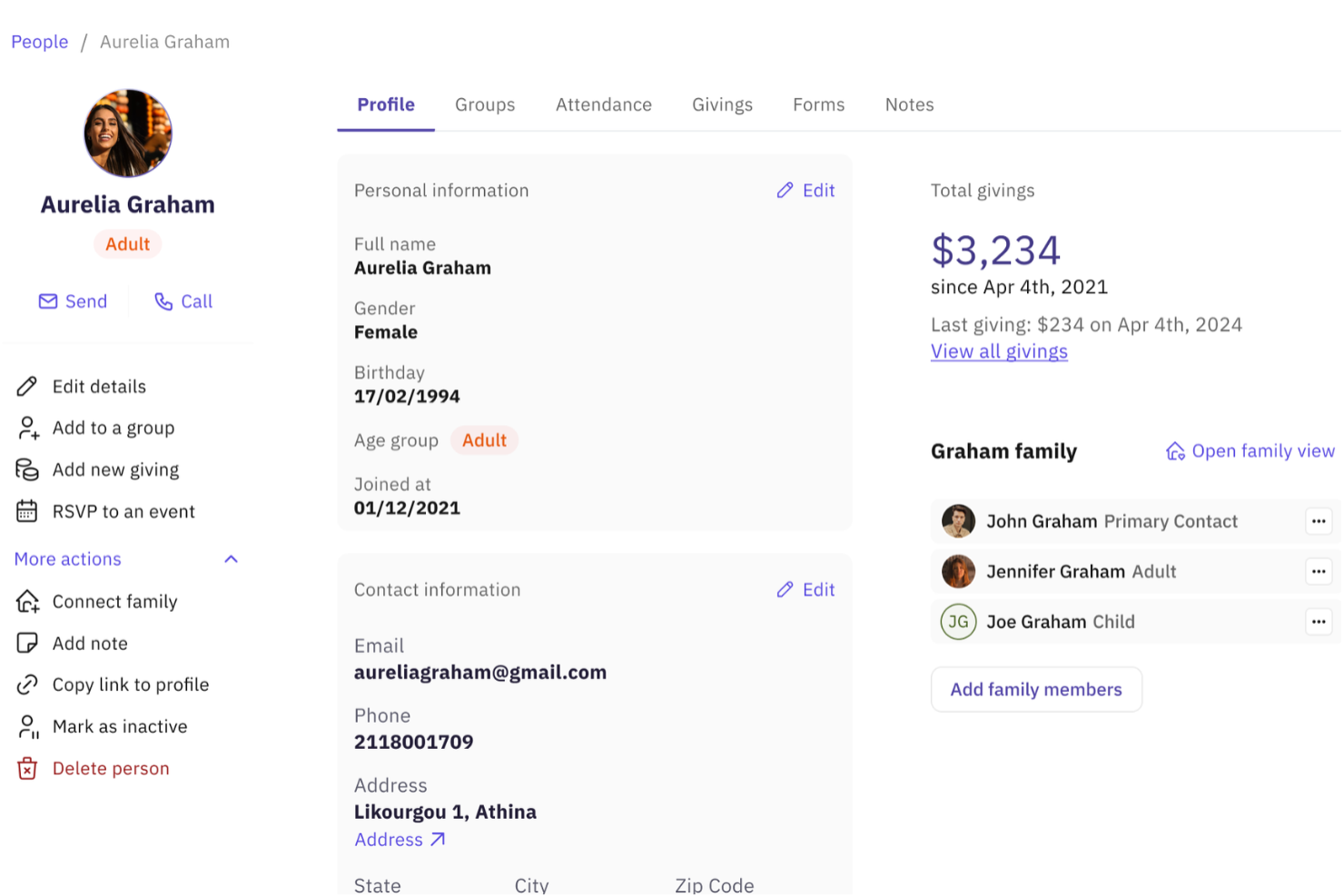Click the Call phone icon
This screenshot has width=1344, height=896.
click(x=163, y=300)
